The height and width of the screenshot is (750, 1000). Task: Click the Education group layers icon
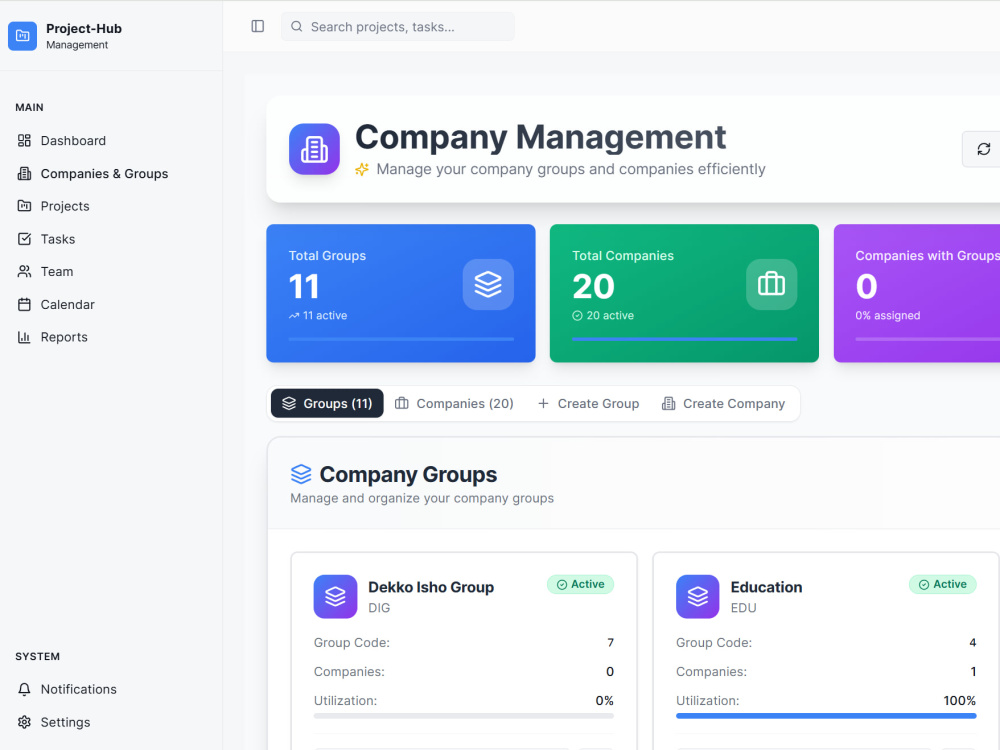click(x=698, y=596)
